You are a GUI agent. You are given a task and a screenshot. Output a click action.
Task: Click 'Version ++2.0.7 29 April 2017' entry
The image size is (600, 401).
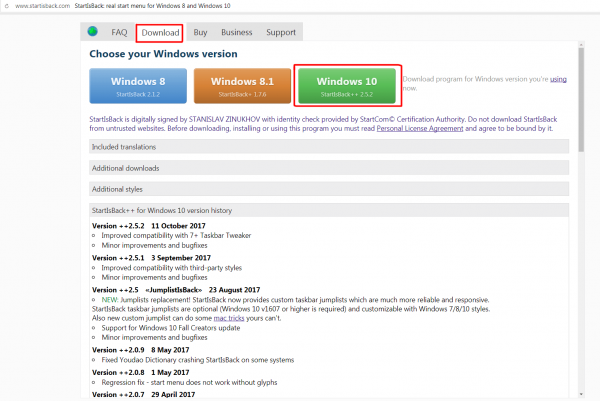[x=143, y=394]
